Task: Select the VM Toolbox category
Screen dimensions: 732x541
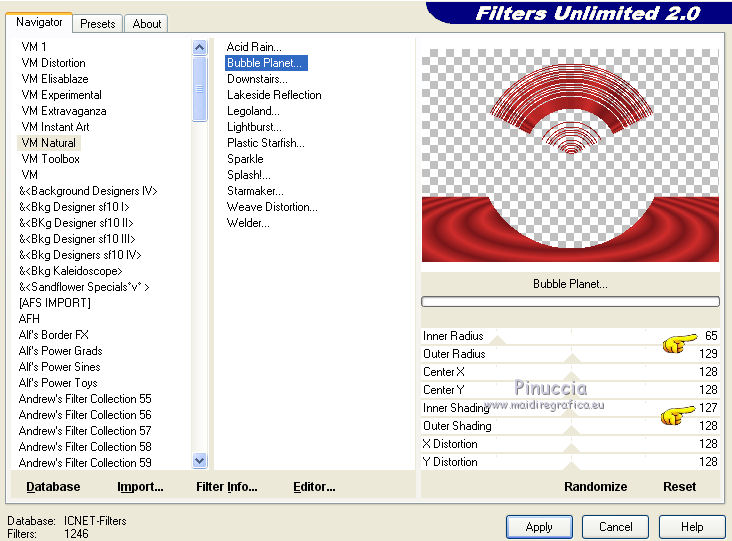Action: point(50,159)
